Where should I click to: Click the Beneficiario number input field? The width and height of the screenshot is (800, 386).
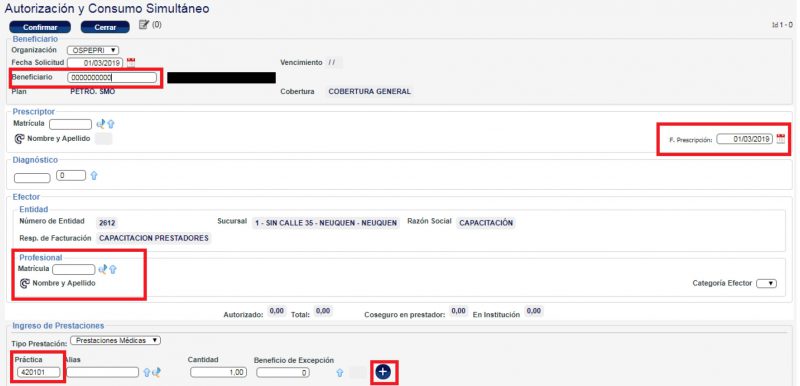point(112,78)
